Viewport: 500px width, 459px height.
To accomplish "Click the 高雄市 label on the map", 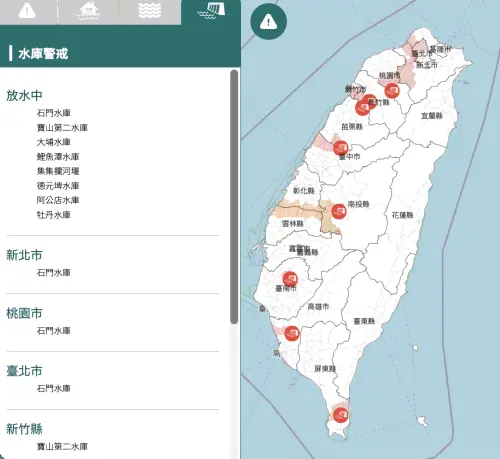I will [x=318, y=307].
